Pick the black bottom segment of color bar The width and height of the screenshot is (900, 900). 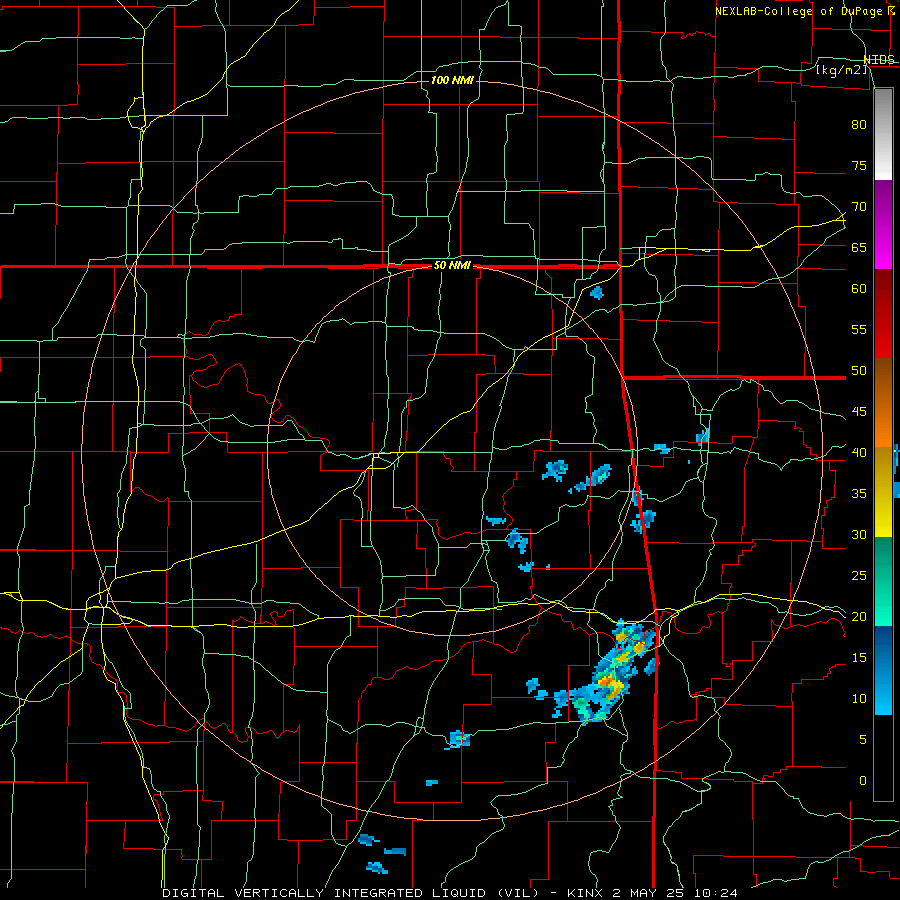point(883,758)
